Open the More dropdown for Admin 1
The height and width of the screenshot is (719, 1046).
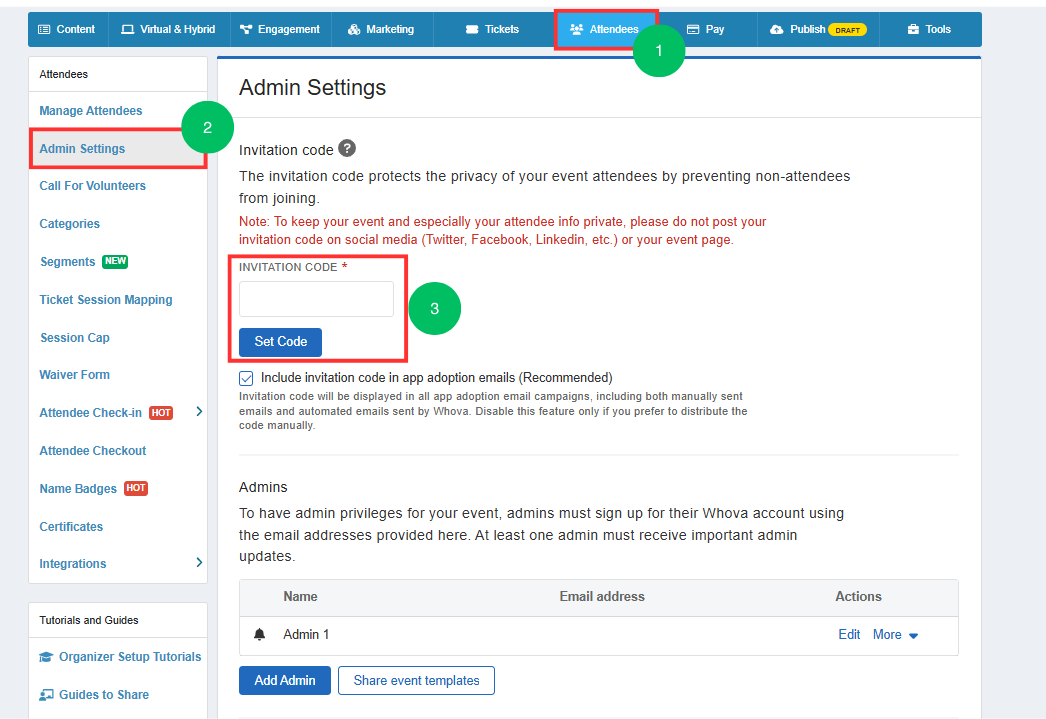pyautogui.click(x=894, y=635)
